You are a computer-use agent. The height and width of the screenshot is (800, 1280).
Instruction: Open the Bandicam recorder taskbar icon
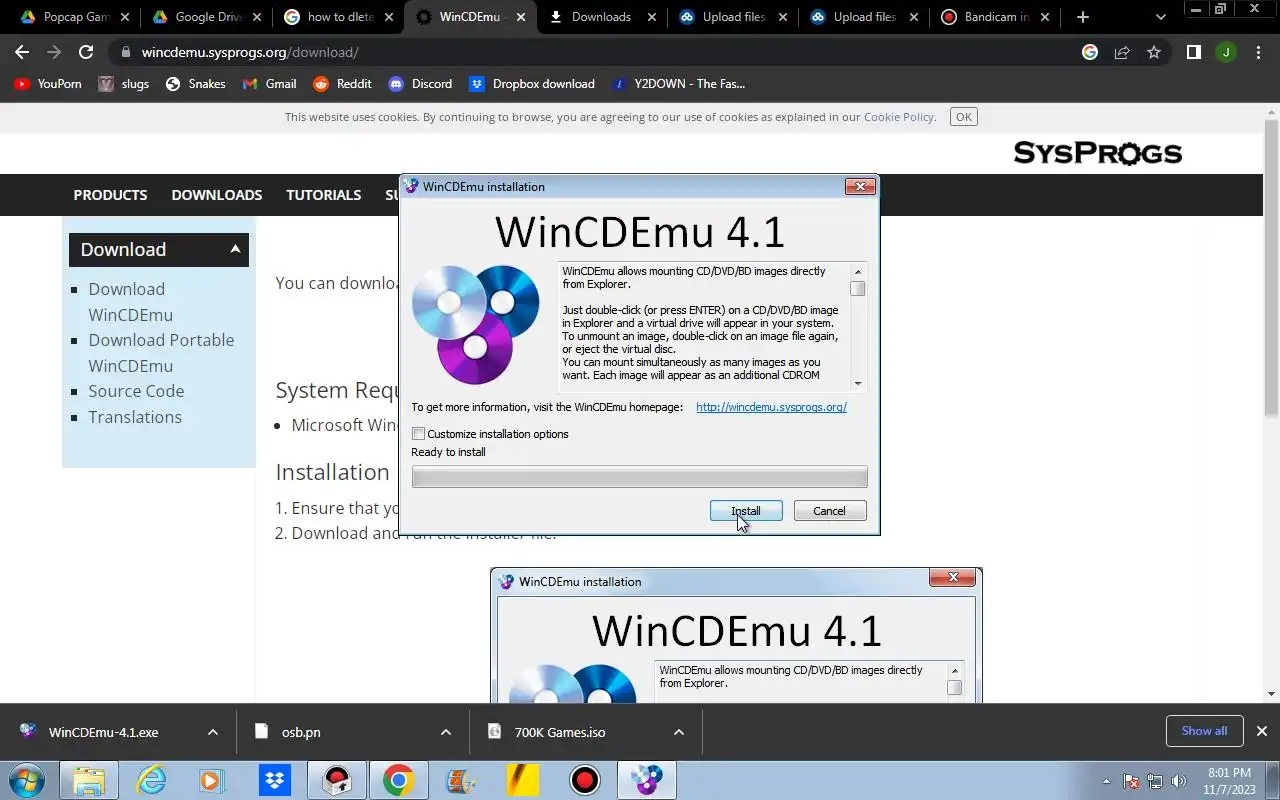coord(584,780)
